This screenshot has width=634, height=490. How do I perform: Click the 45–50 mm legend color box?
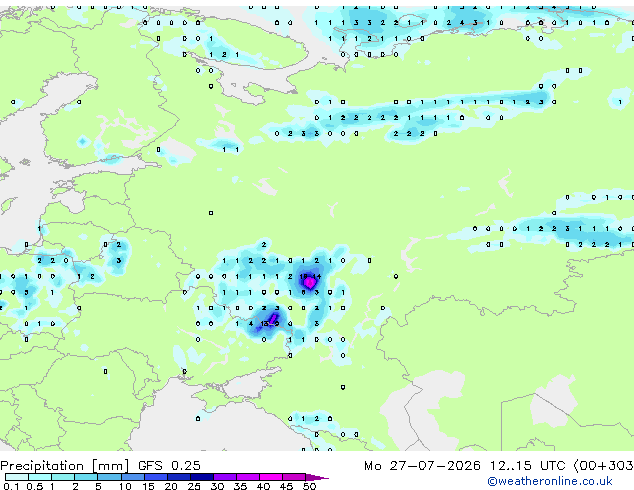click(x=294, y=477)
